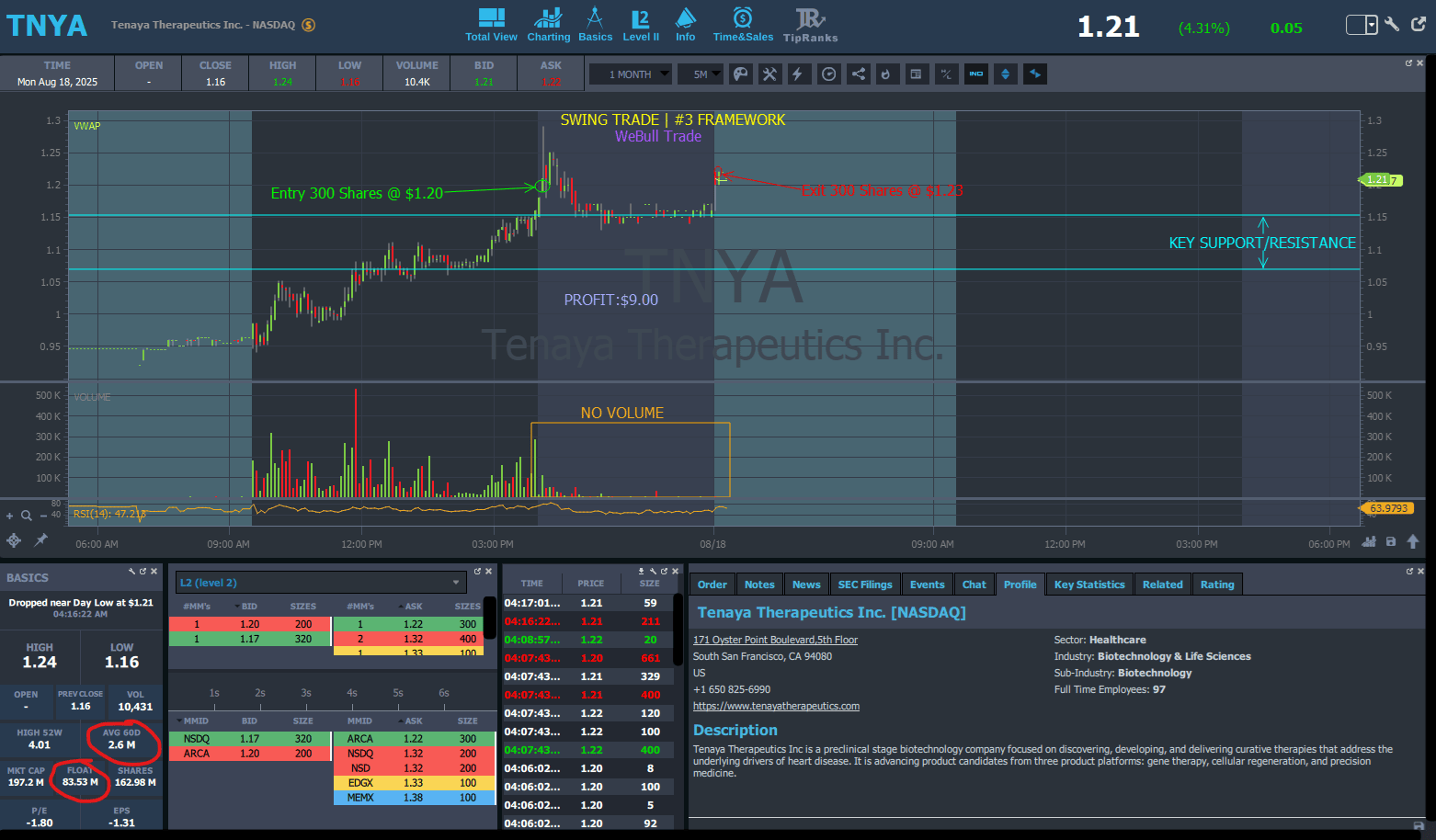Open Basics panel wrench settings
This screenshot has height=840, width=1436.
pyautogui.click(x=132, y=572)
